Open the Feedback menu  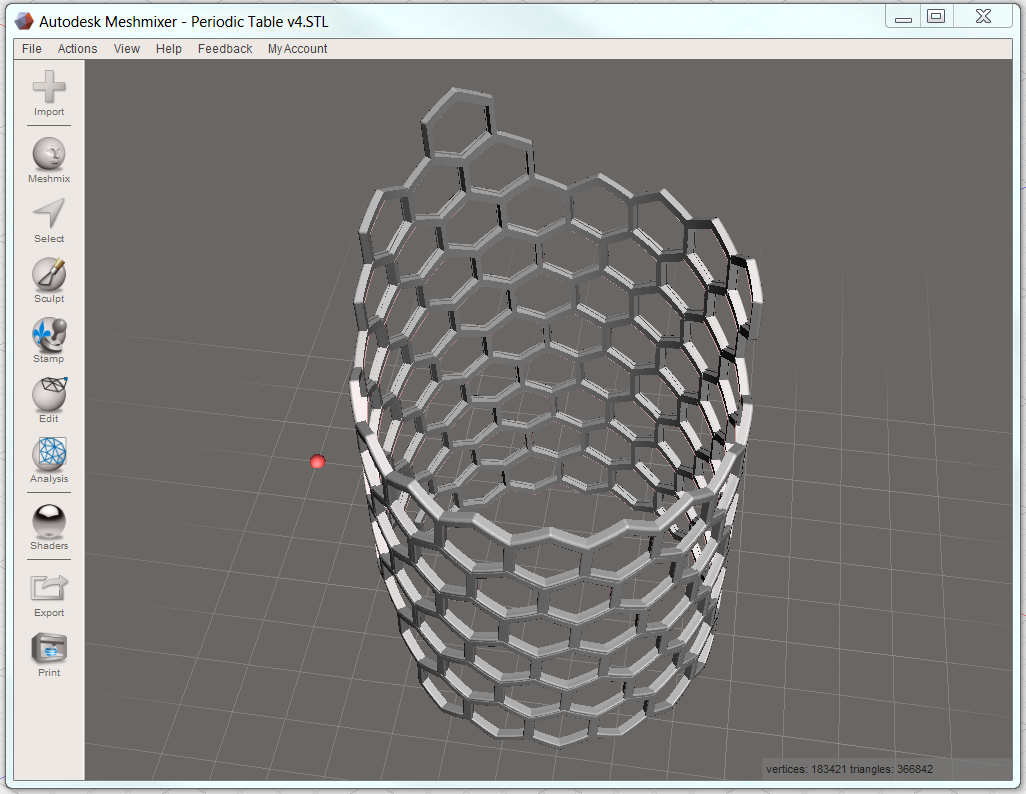225,48
